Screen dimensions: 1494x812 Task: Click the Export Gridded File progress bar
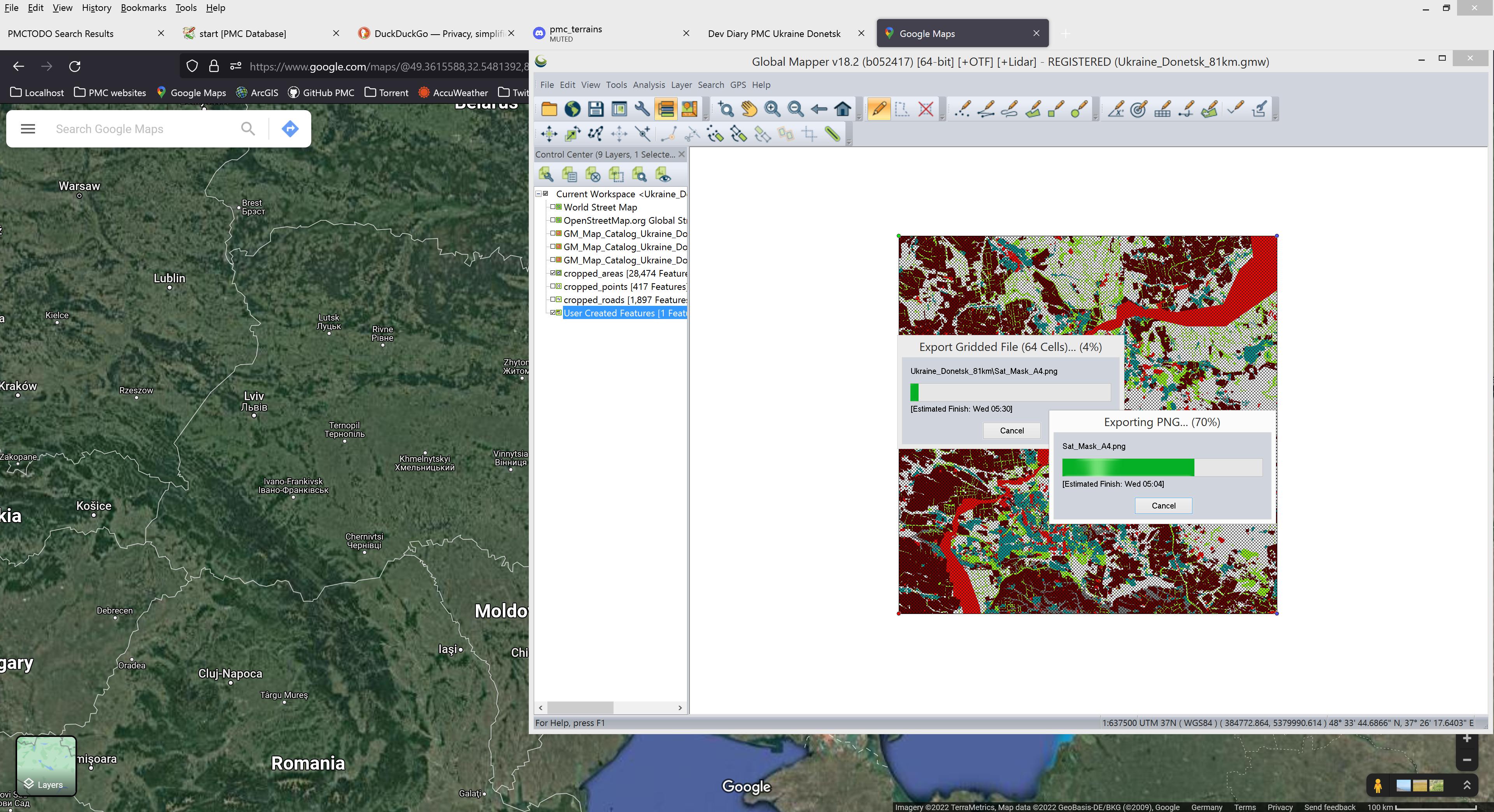pyautogui.click(x=1010, y=392)
